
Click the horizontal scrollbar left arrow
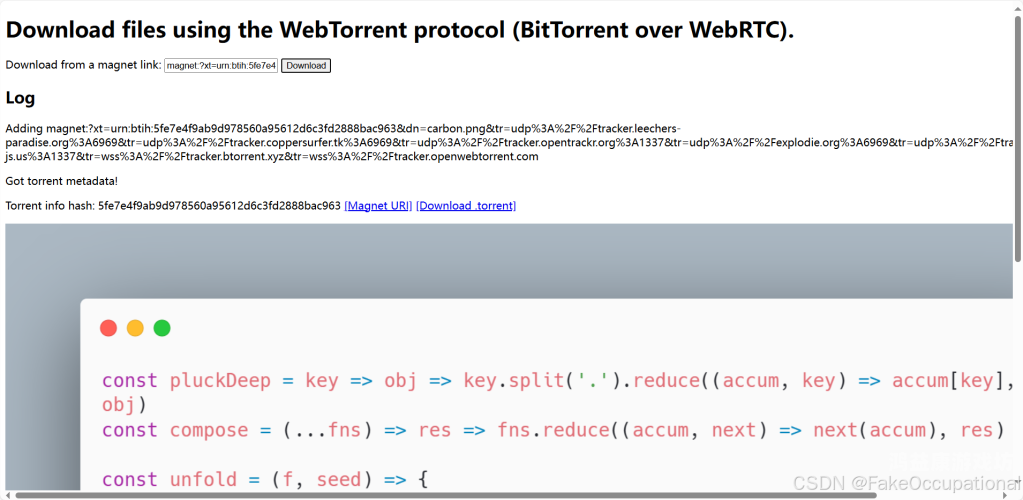6,495
